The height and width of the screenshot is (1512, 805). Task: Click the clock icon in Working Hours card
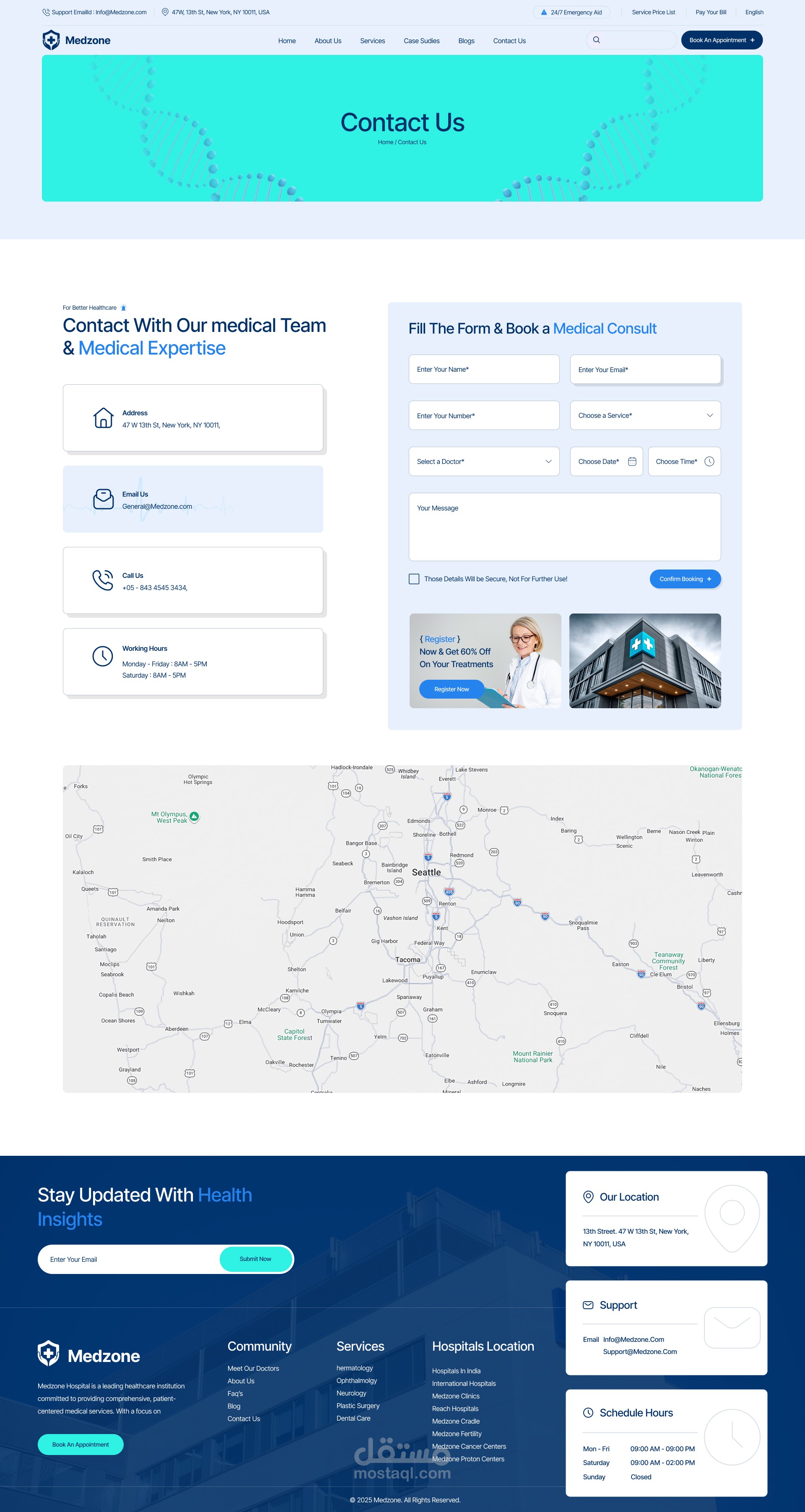(x=103, y=655)
